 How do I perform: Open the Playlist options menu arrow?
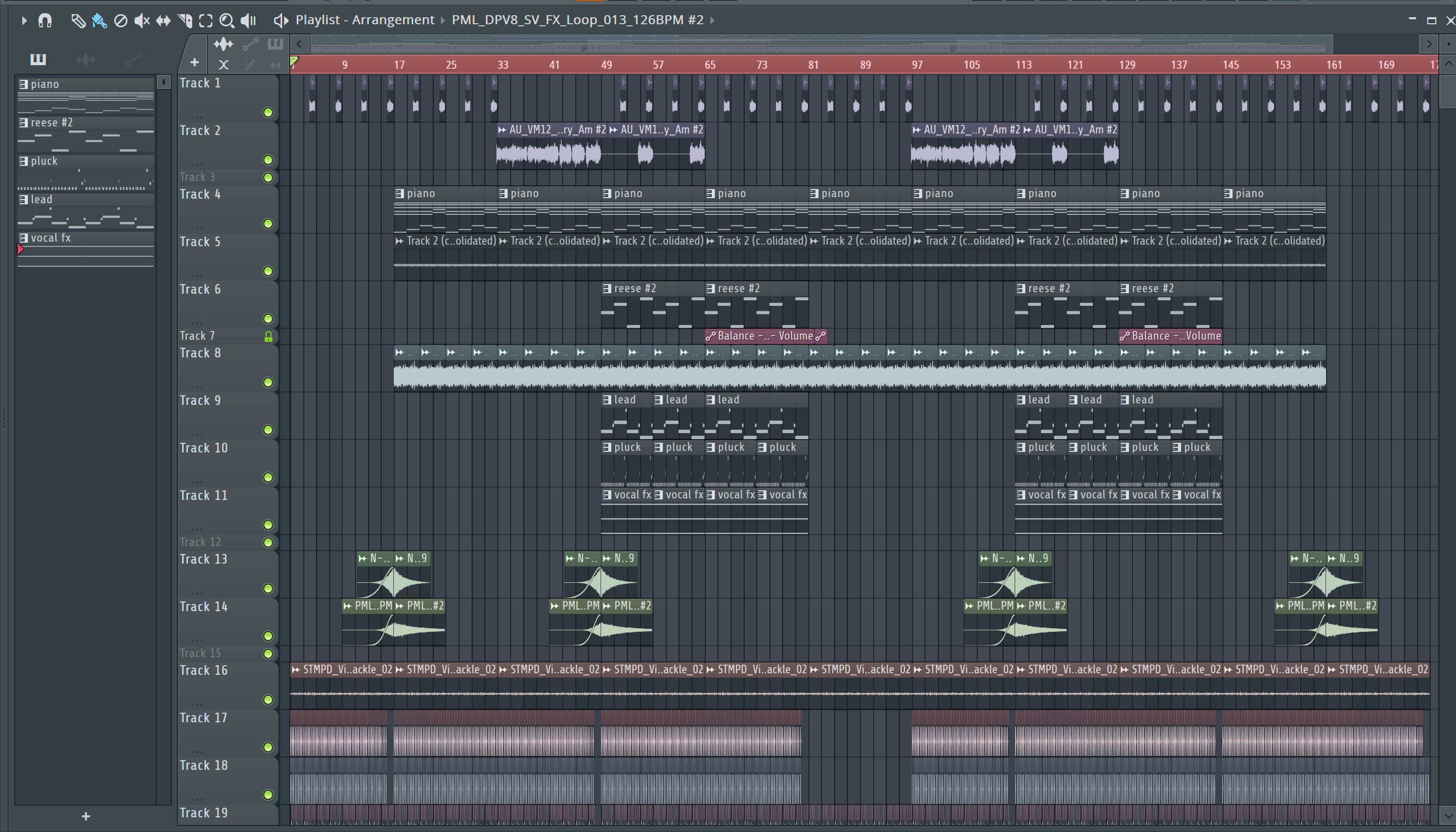tap(23, 21)
